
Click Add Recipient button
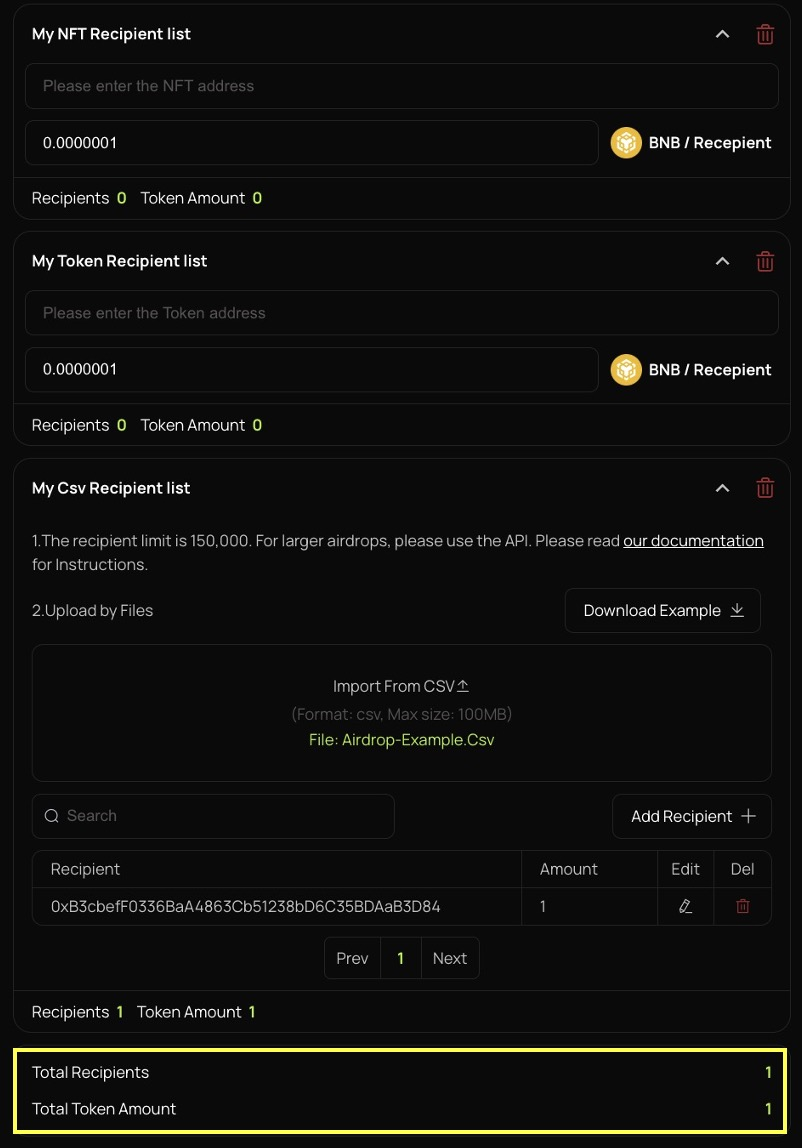pyautogui.click(x=692, y=817)
